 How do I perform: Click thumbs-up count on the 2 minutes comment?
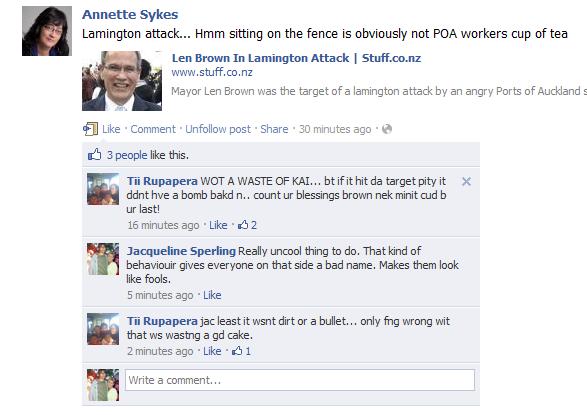point(241,351)
